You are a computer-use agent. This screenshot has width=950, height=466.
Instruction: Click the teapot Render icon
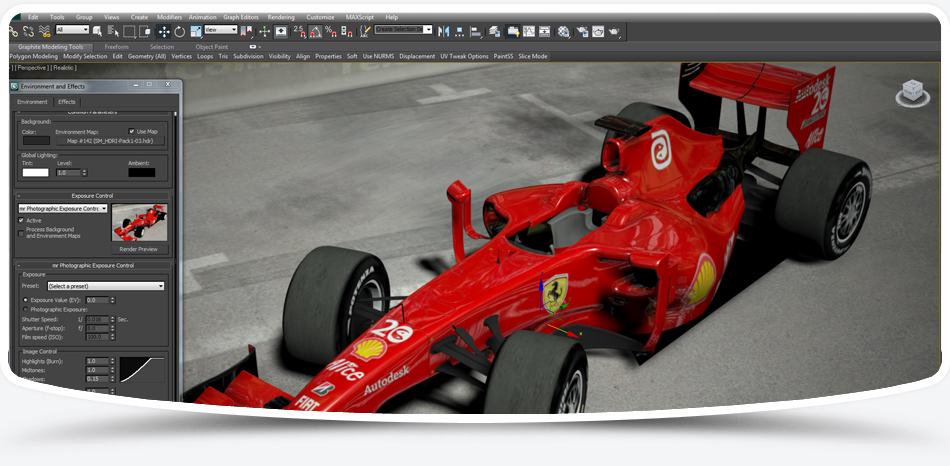[614, 31]
